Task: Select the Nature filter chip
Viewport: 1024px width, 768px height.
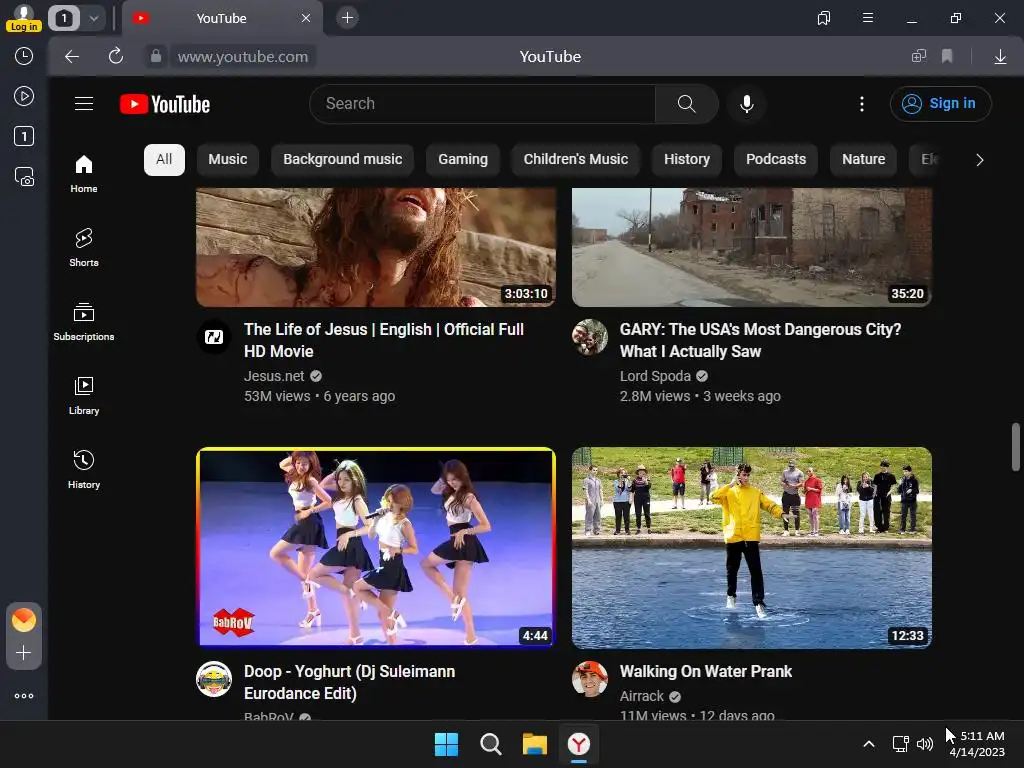Action: [863, 160]
